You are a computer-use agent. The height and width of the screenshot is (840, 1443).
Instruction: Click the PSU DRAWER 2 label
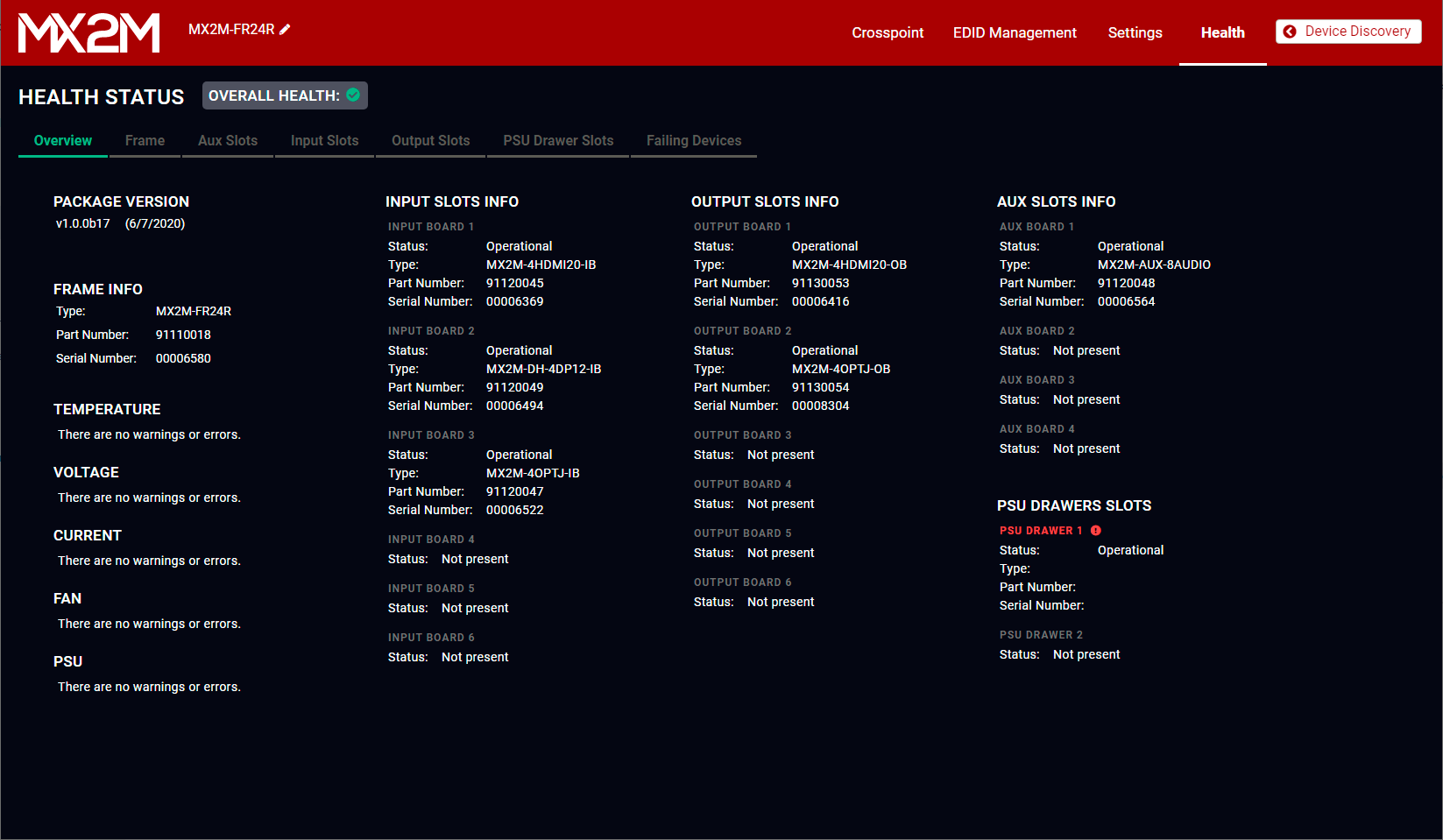tap(1041, 635)
